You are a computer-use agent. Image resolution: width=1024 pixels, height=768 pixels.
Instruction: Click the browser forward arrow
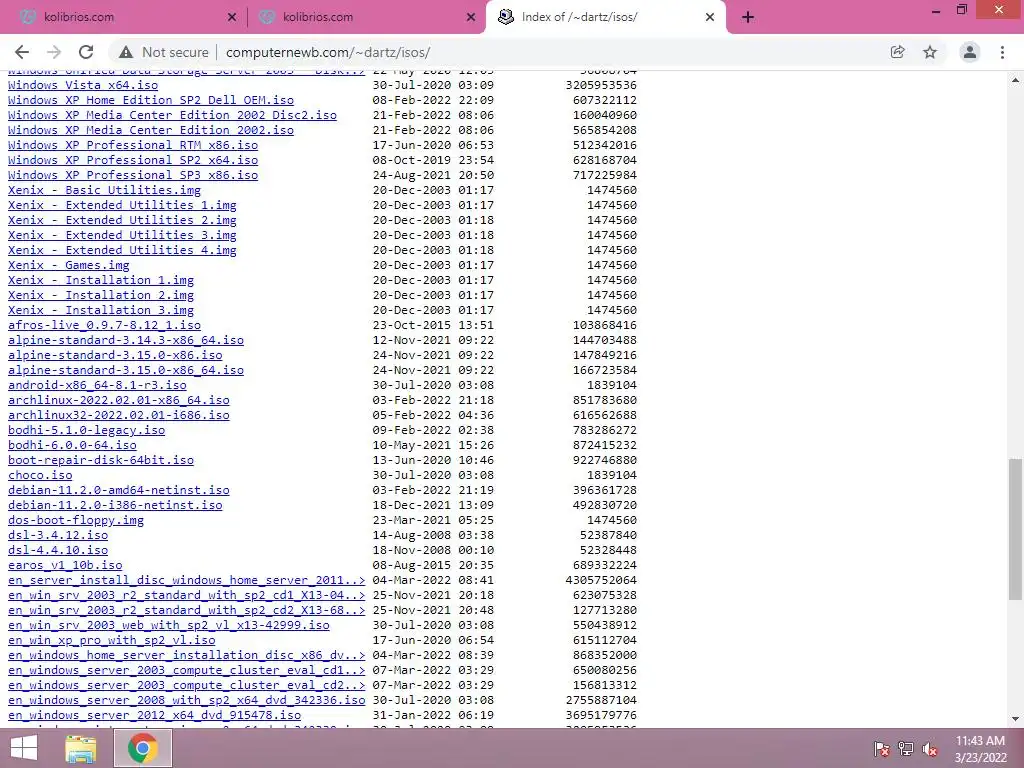point(54,52)
